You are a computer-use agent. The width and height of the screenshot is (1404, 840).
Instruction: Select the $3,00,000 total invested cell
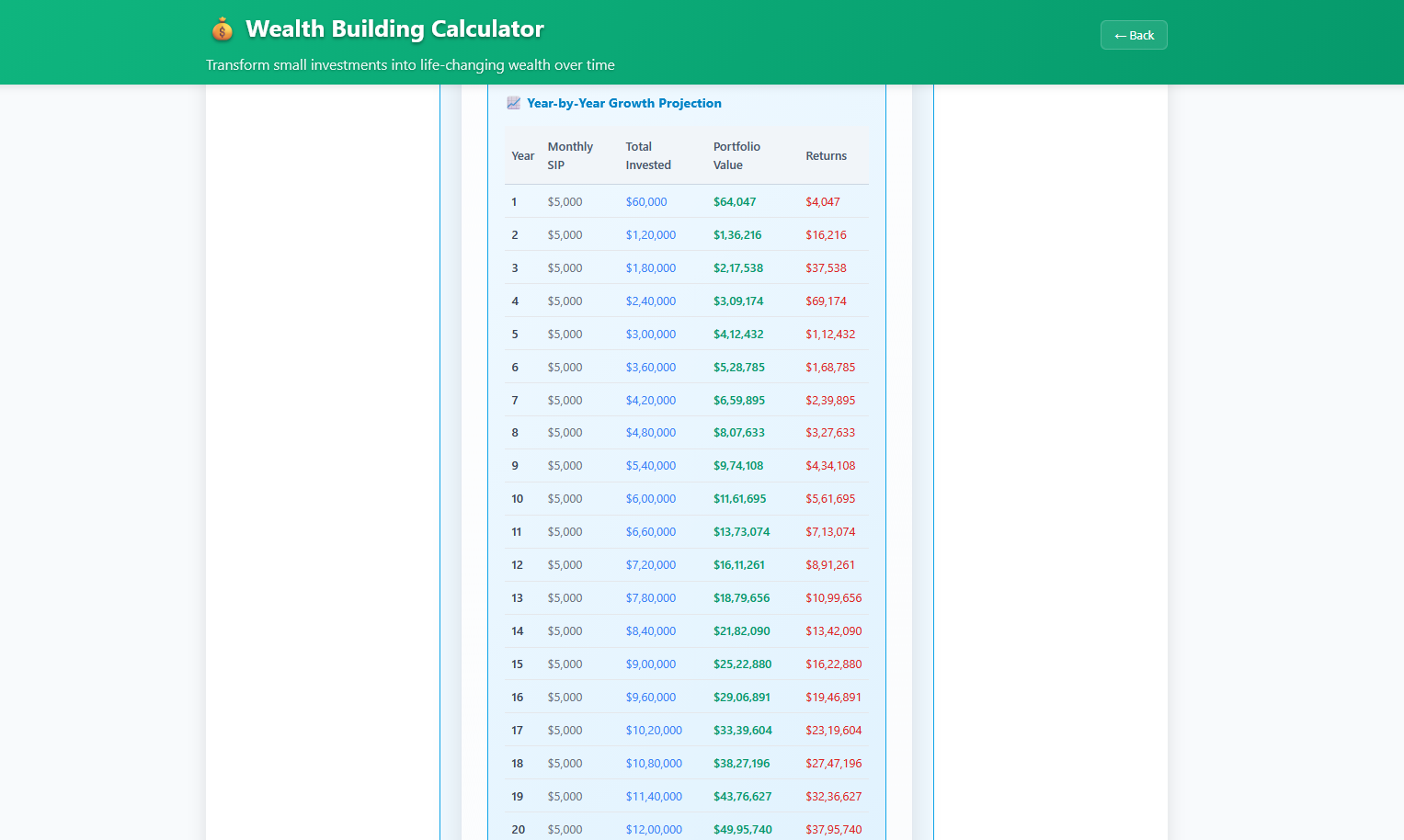click(x=651, y=334)
